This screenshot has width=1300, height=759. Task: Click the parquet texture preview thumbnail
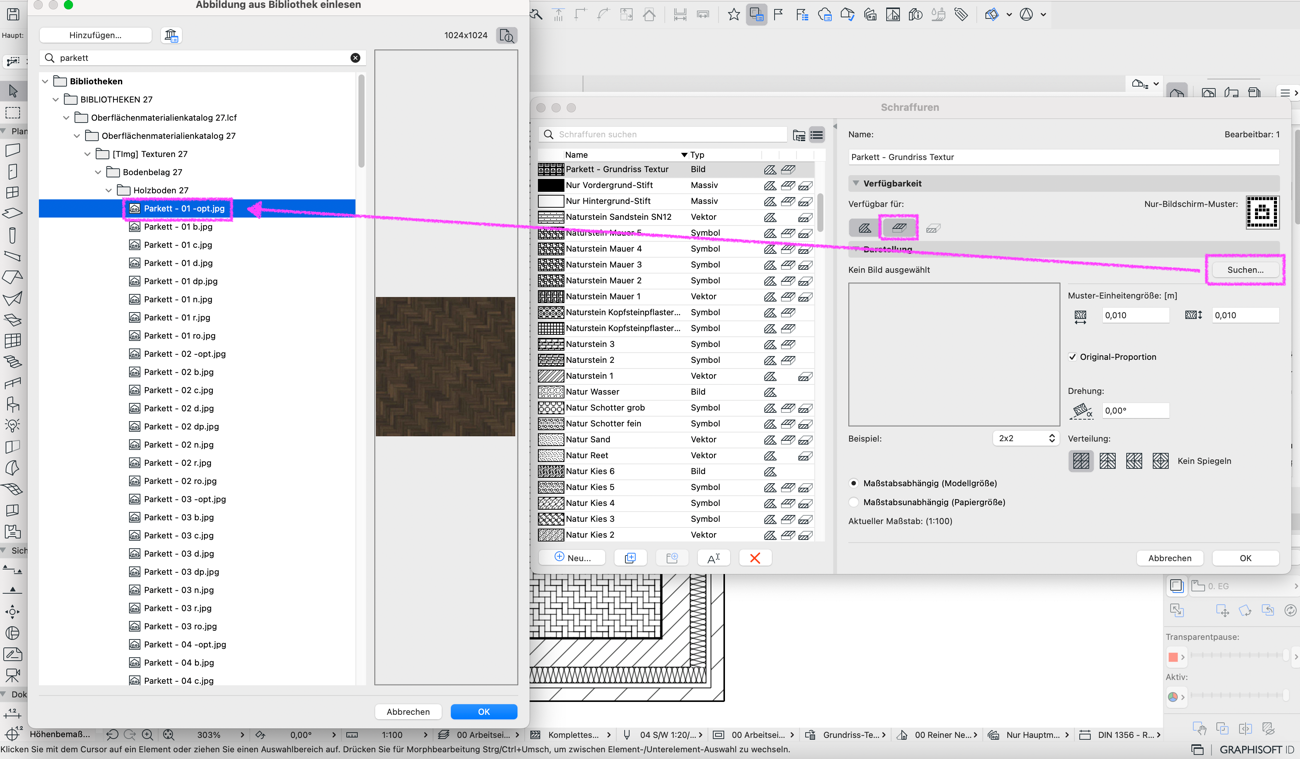446,366
